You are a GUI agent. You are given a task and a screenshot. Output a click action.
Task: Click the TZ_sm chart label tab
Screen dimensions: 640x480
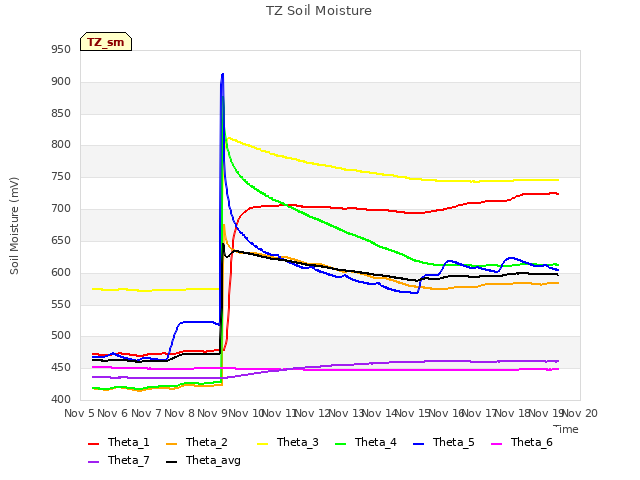point(106,42)
